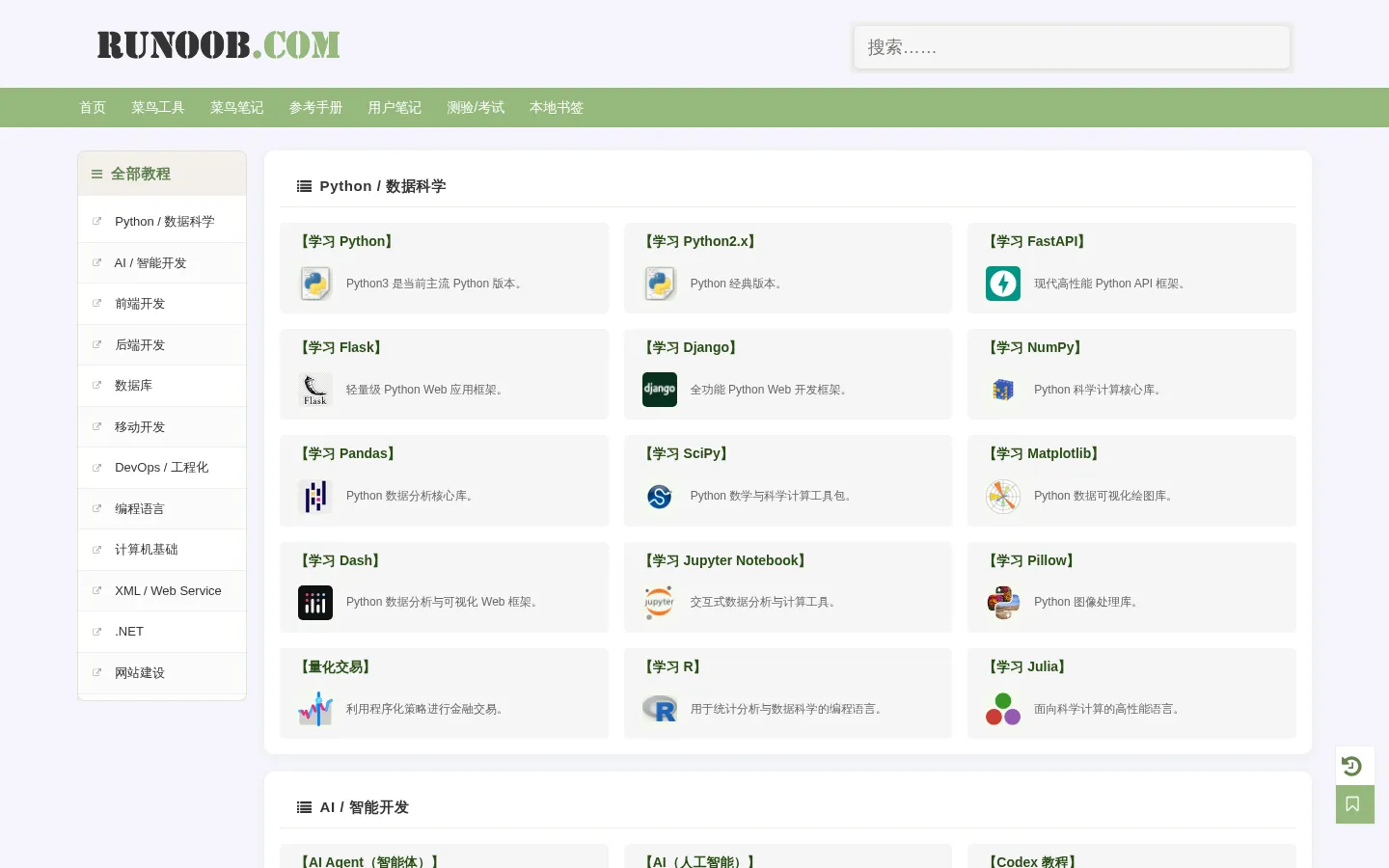Select DevOps / 工程化 sidebar entry

click(162, 468)
